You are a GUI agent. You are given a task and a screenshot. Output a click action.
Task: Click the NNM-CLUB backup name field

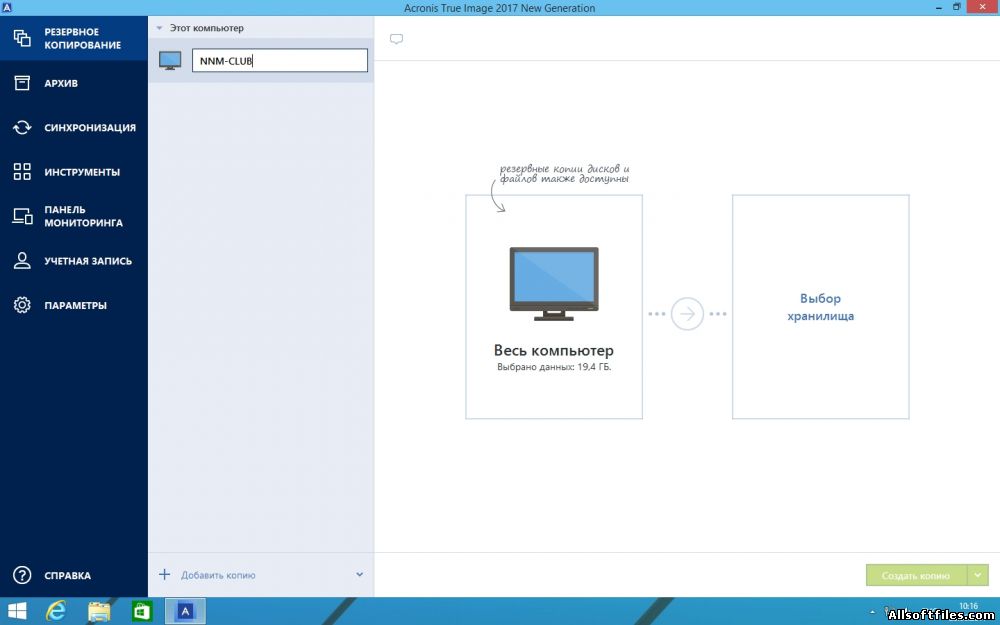pos(279,61)
